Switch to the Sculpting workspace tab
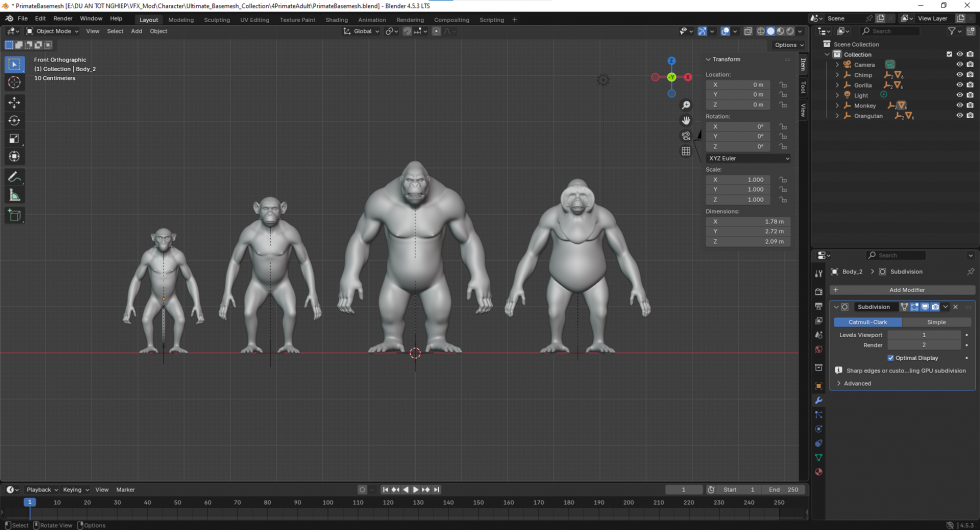This screenshot has width=980, height=530. [x=216, y=19]
